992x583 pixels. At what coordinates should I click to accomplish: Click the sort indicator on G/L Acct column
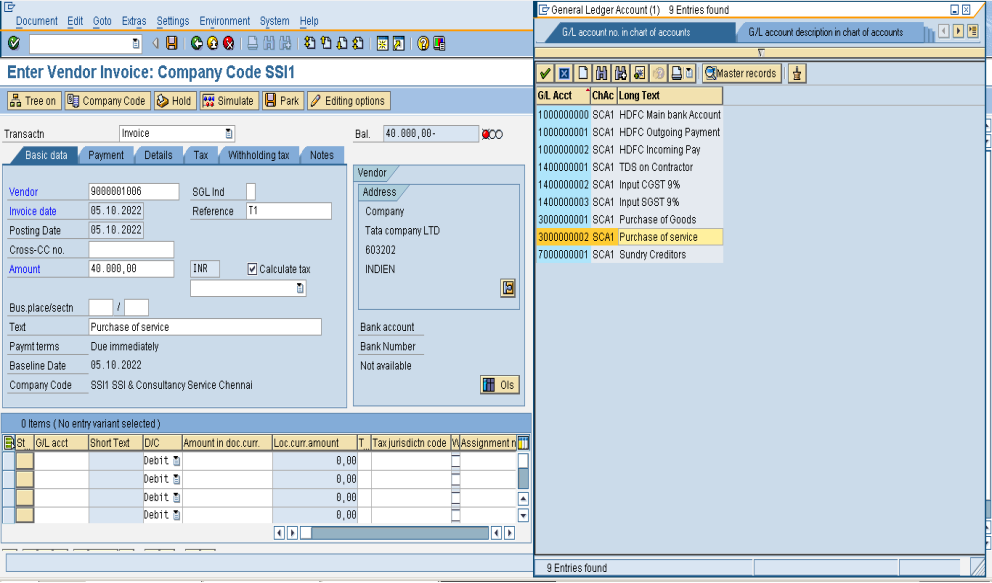tap(587, 91)
